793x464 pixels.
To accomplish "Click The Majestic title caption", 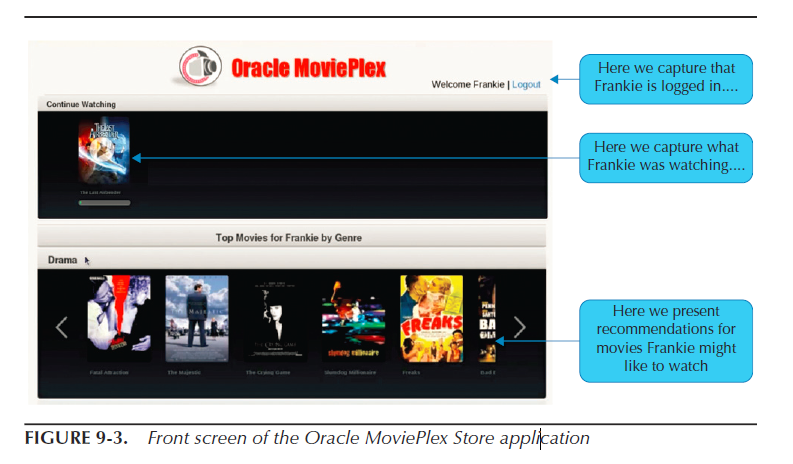I will [184, 372].
